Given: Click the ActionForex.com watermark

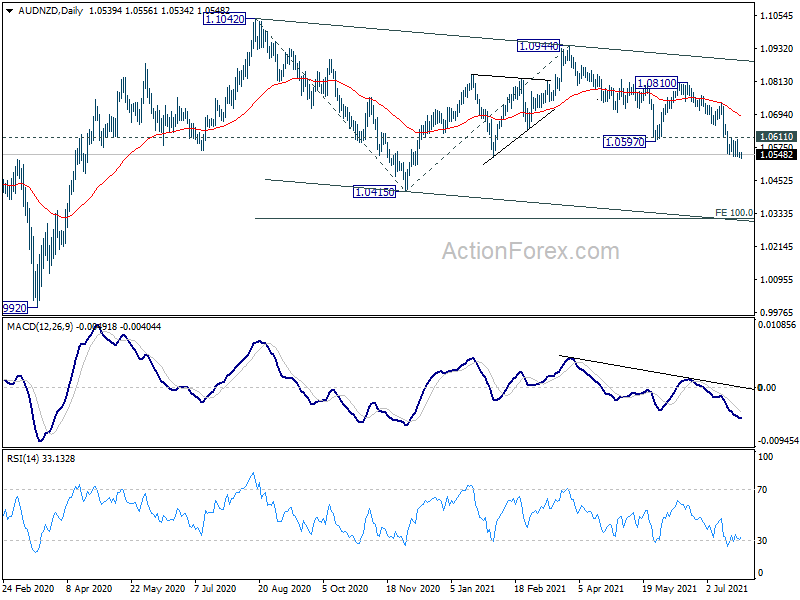Looking at the screenshot, I should (531, 251).
